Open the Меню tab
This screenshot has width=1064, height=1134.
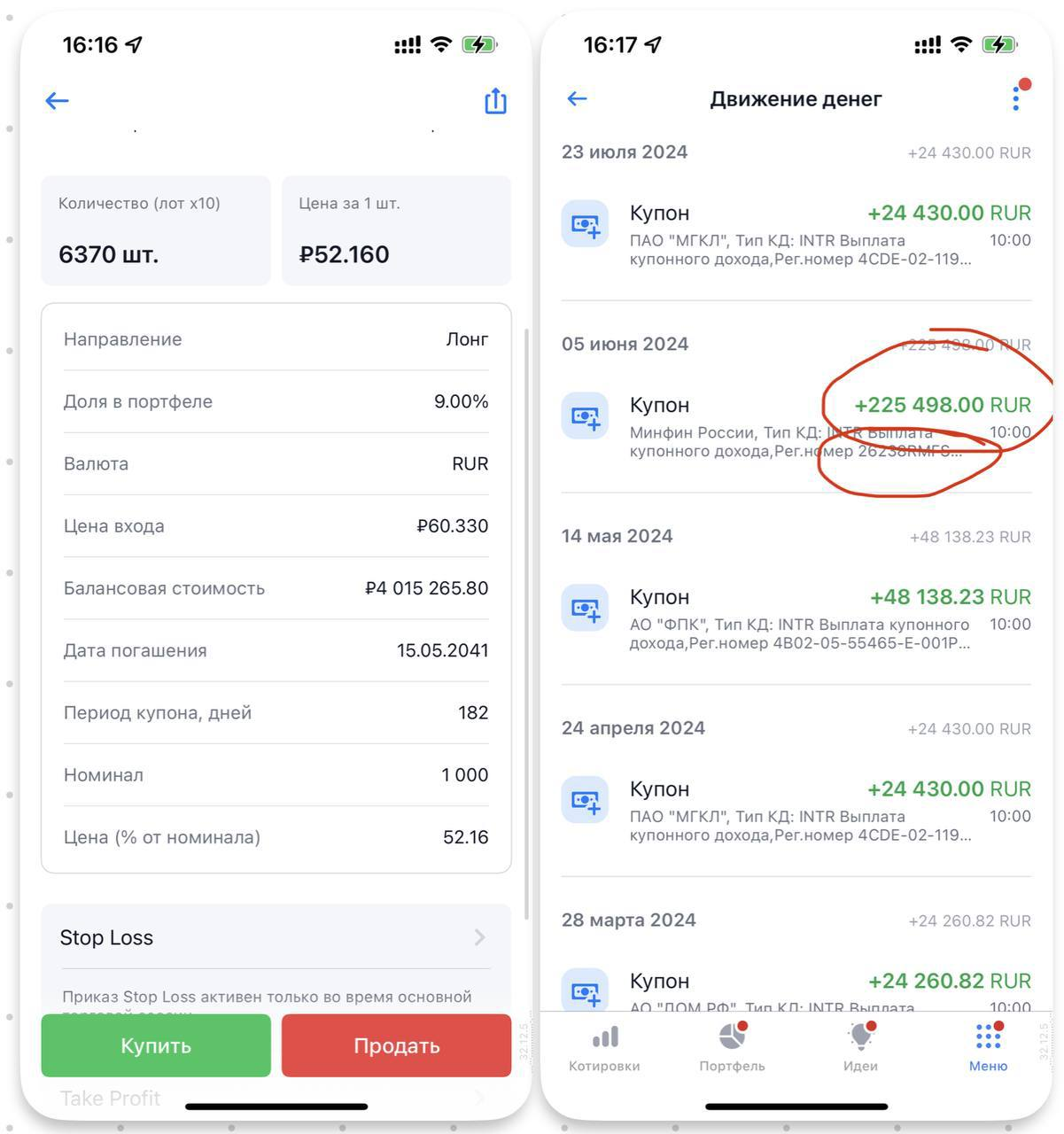[988, 1048]
